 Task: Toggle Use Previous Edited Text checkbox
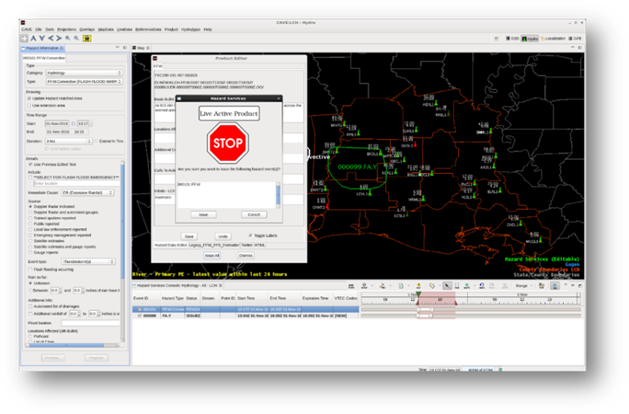click(x=30, y=164)
